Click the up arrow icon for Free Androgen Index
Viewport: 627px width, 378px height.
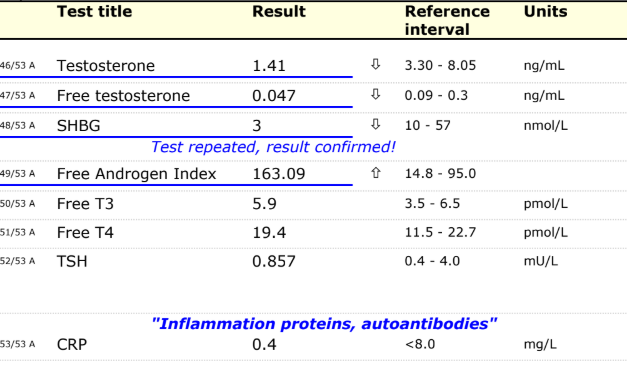point(375,173)
